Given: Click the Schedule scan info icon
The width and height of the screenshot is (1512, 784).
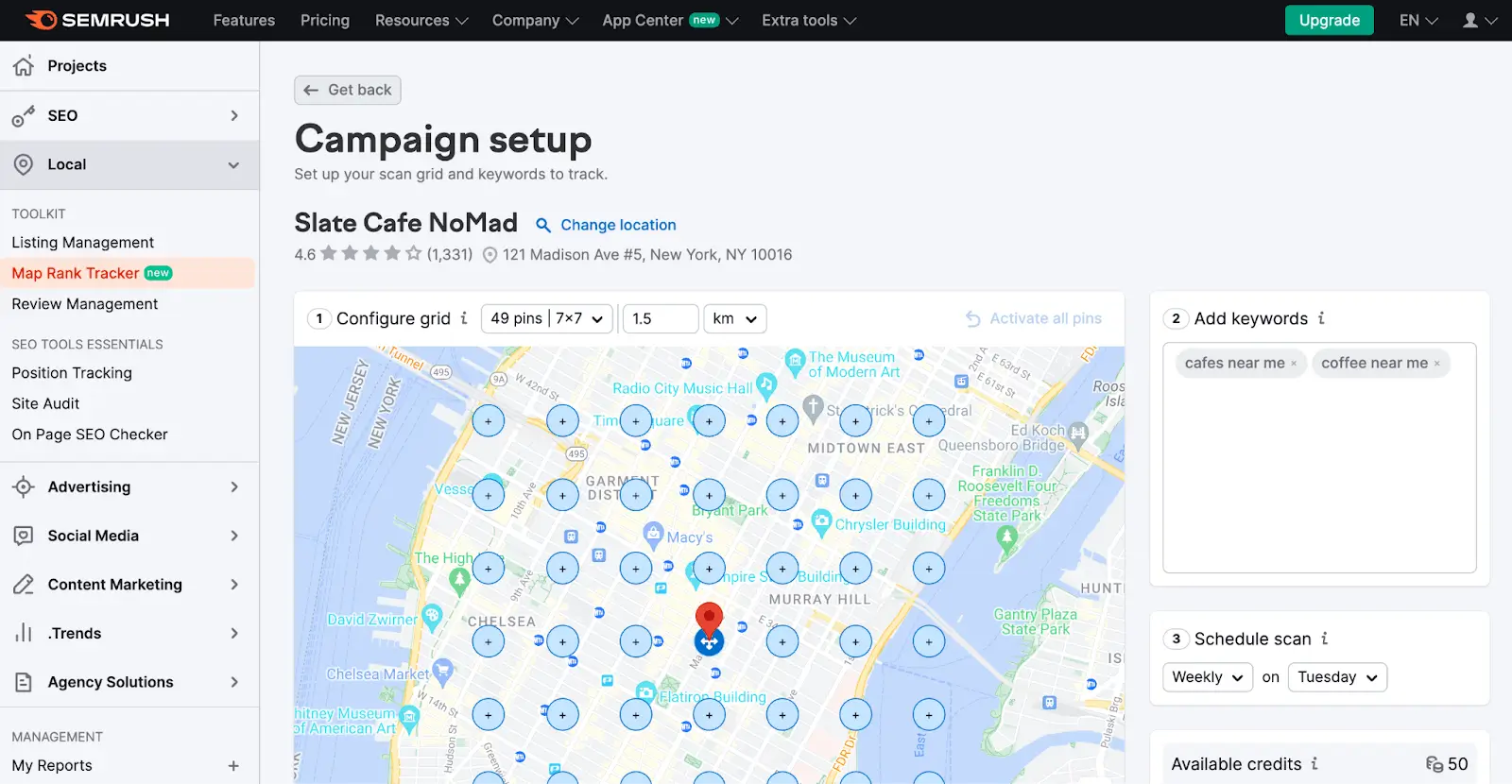Looking at the screenshot, I should 1325,639.
